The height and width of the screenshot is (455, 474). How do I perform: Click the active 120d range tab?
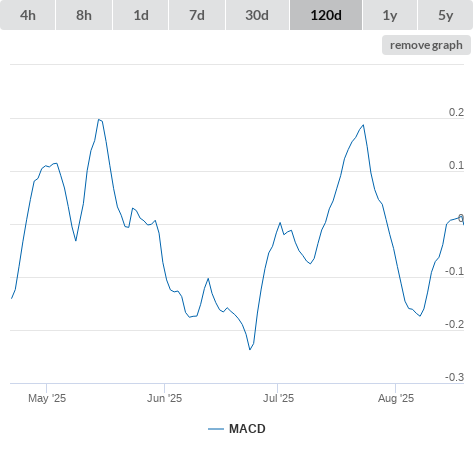[x=326, y=15]
